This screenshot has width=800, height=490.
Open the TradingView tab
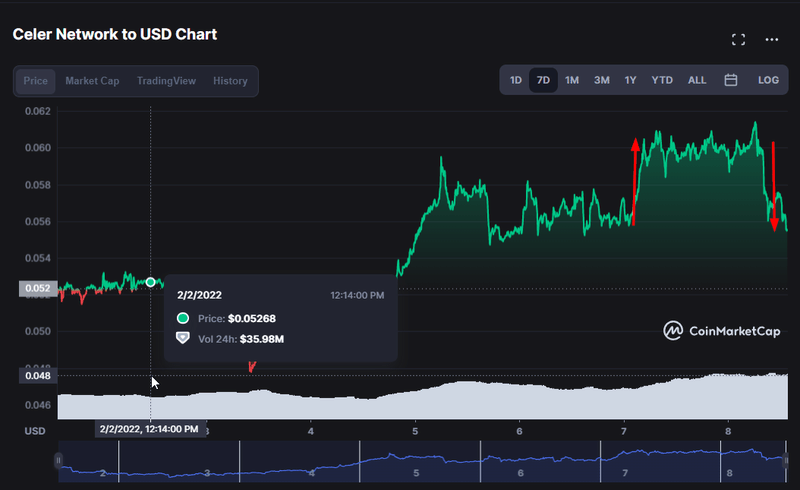tap(166, 81)
